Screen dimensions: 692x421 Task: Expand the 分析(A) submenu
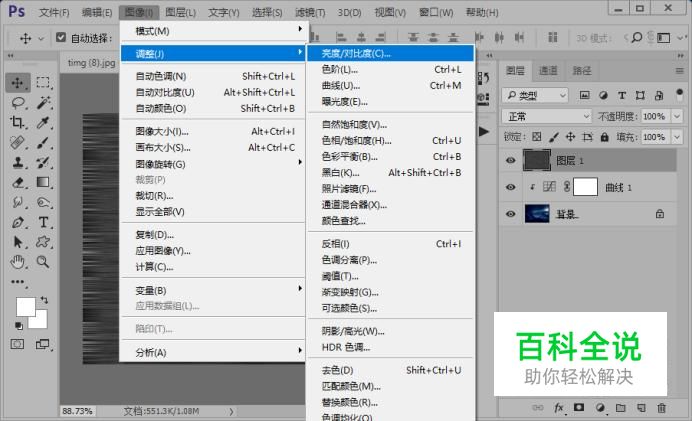pyautogui.click(x=213, y=352)
